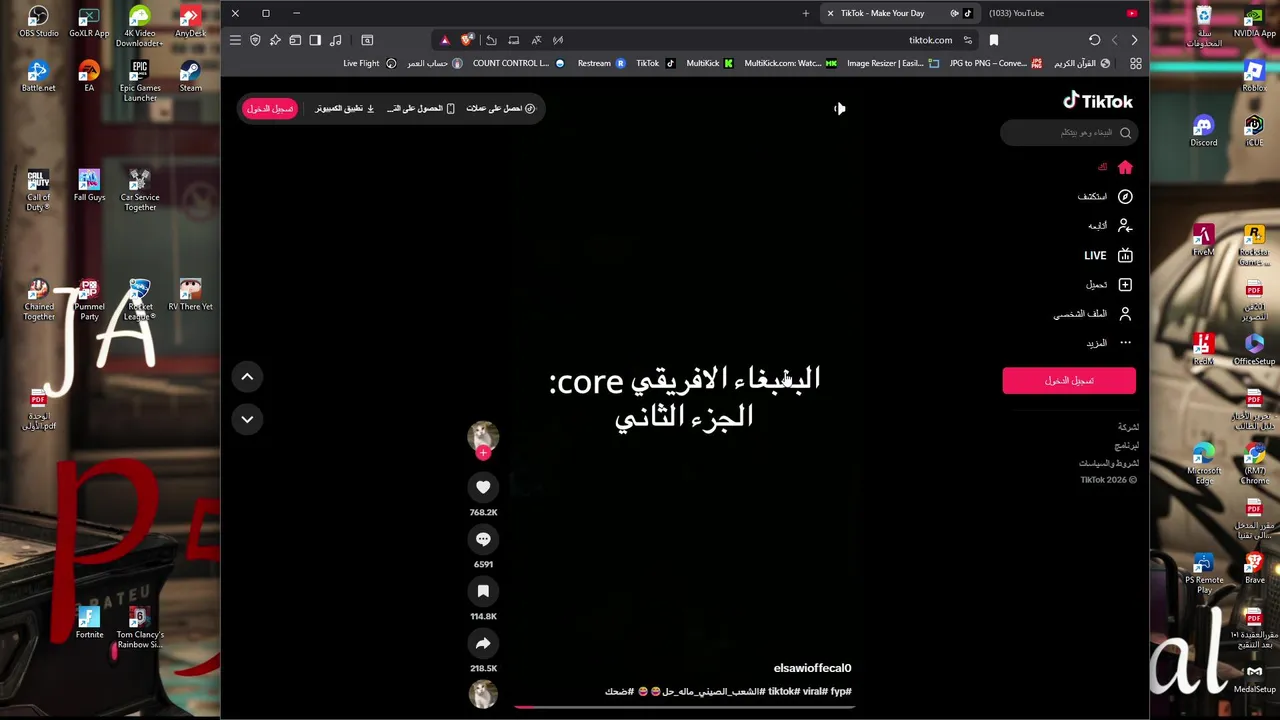Open Steam desktop icon
Screen dimensions: 1280x720
pyautogui.click(x=190, y=76)
